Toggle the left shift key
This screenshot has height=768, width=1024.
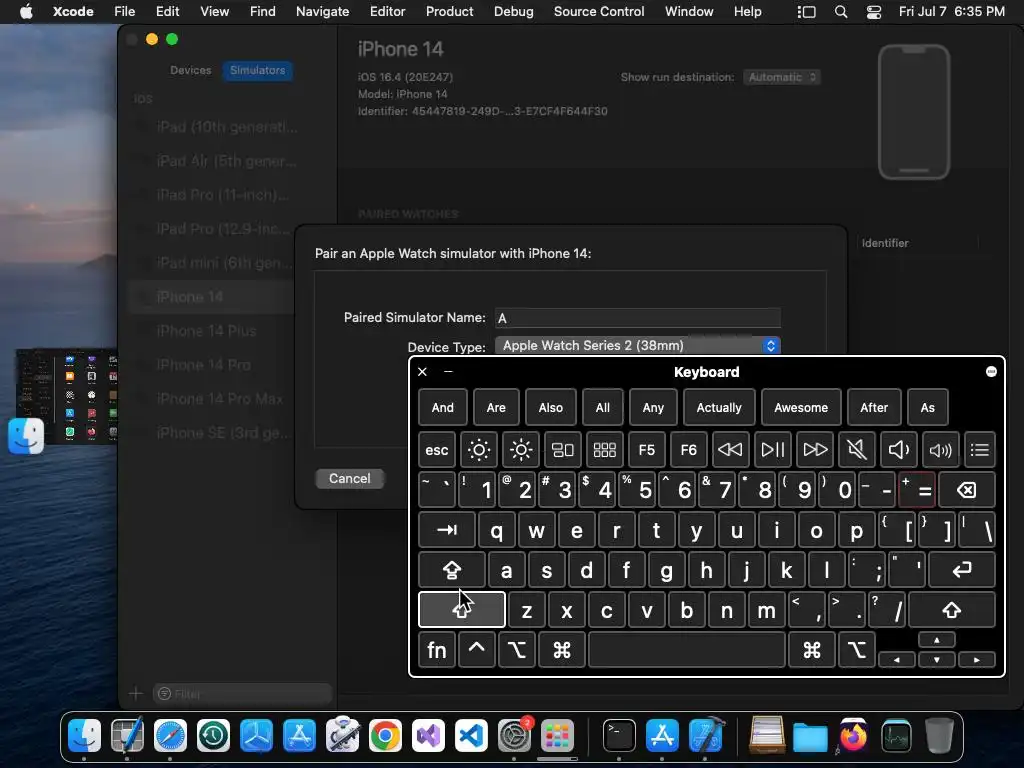click(x=462, y=610)
